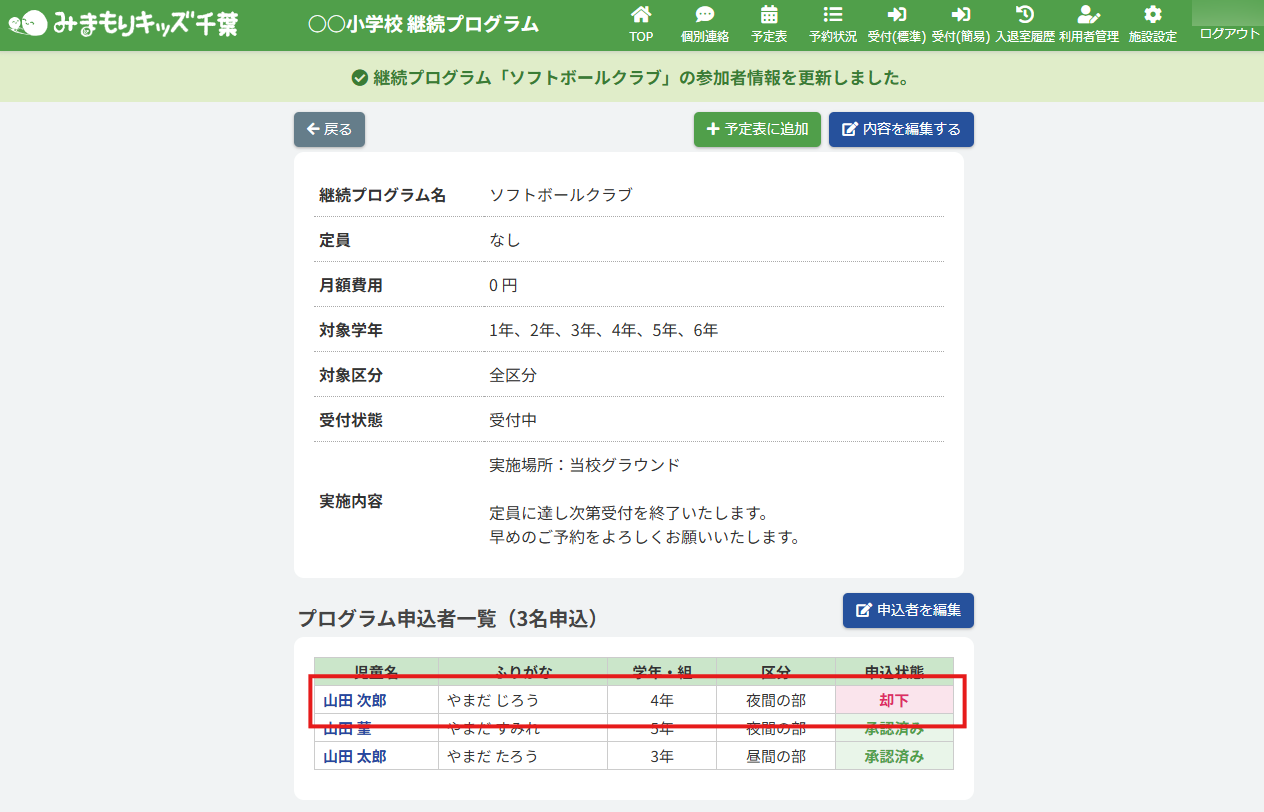Click the みまもりキッズ千葉 logo

124,24
